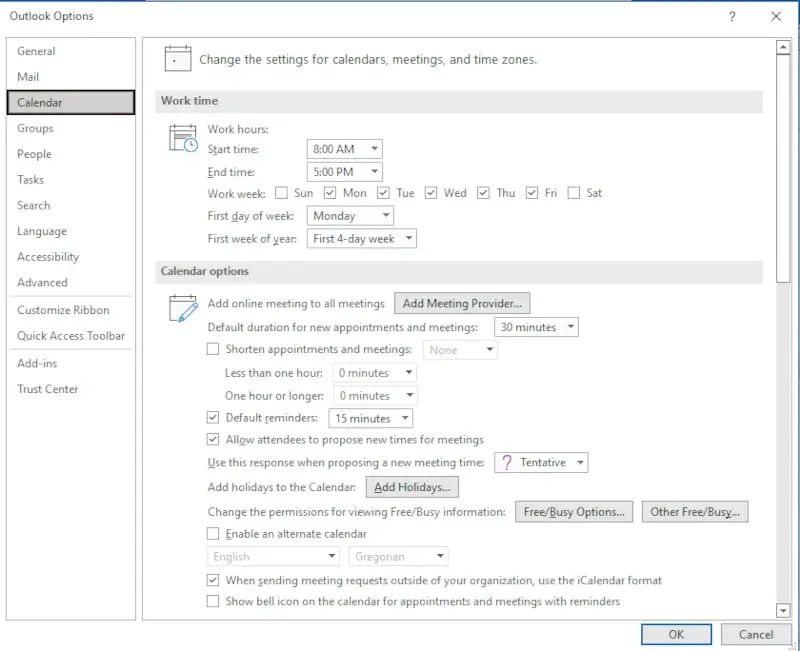Uncheck the Mon work week checkbox
The height and width of the screenshot is (651, 800).
coord(330,193)
